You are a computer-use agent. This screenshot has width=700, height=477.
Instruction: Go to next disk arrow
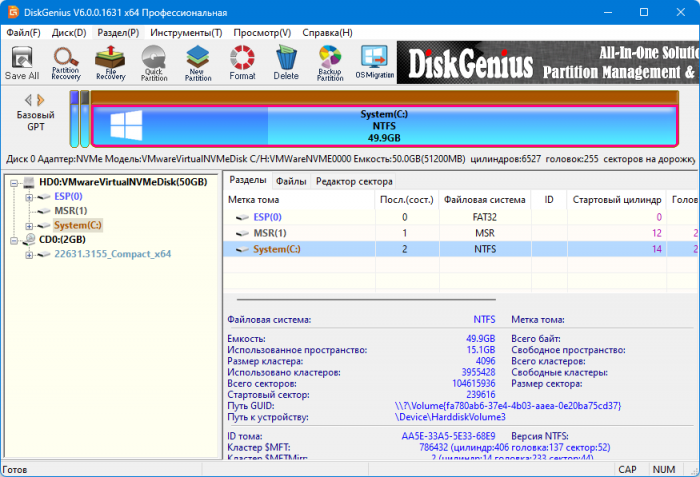[41, 100]
